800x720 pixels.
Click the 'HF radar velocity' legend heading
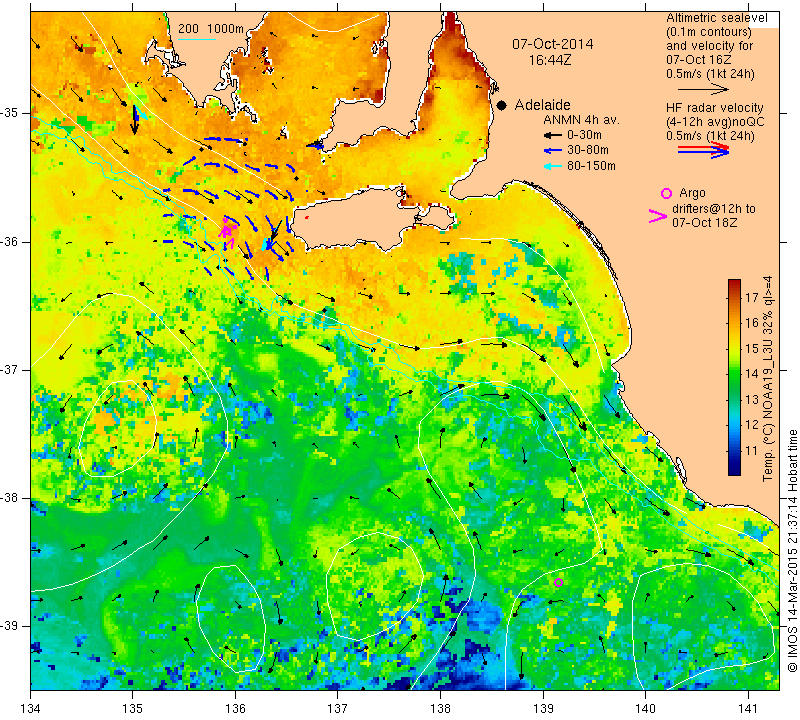(714, 108)
